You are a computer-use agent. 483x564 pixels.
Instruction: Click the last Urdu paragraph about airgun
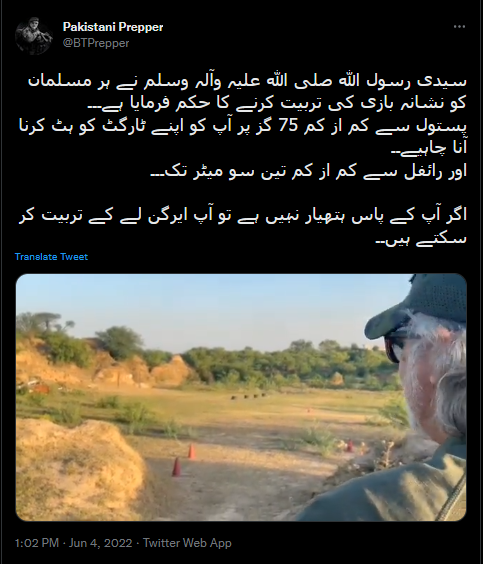(242, 227)
